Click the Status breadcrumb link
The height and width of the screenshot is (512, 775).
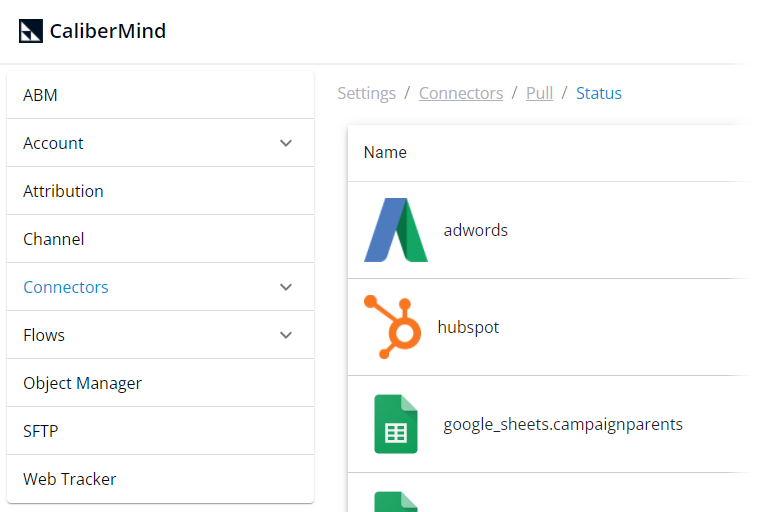pyautogui.click(x=599, y=93)
